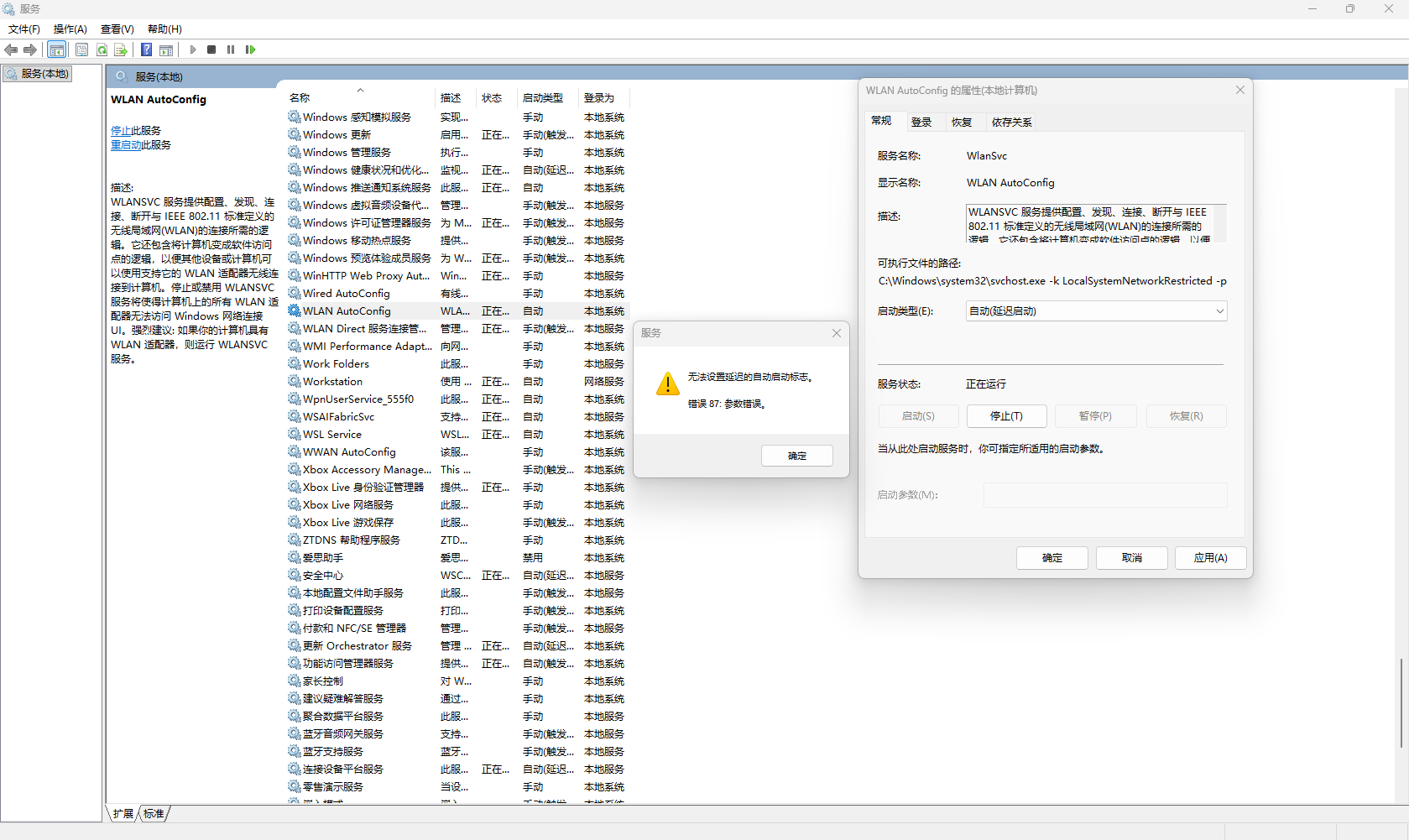Open the 启动类型 startup type dropdown
Viewport: 1409px width, 840px height.
pyautogui.click(x=1097, y=311)
